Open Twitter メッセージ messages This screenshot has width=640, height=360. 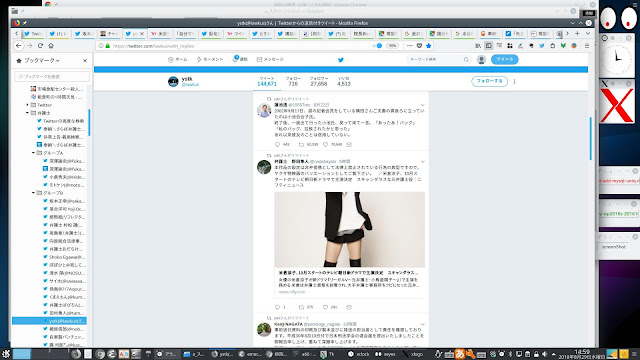pos(270,60)
